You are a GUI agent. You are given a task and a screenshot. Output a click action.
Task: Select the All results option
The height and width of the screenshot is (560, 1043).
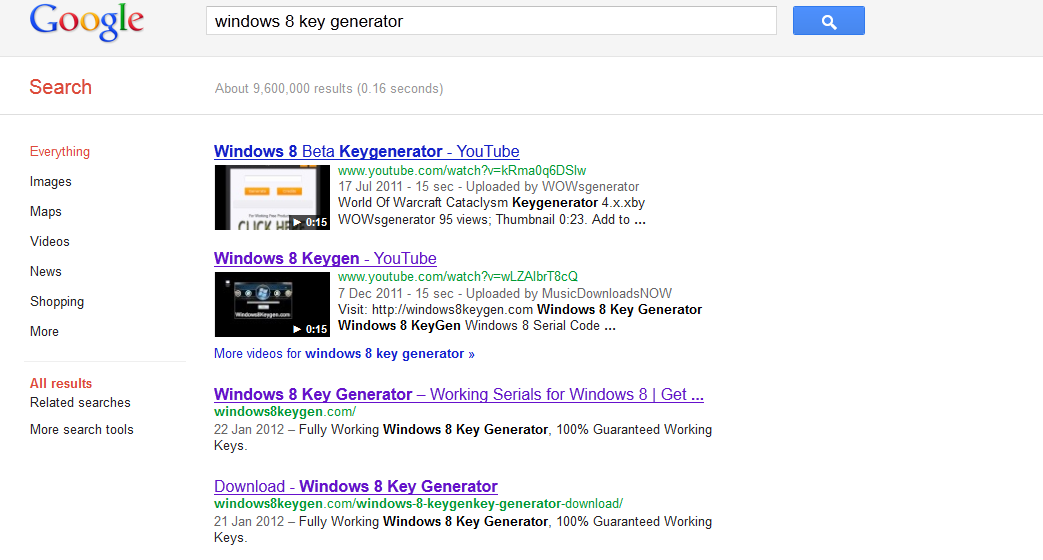click(61, 384)
